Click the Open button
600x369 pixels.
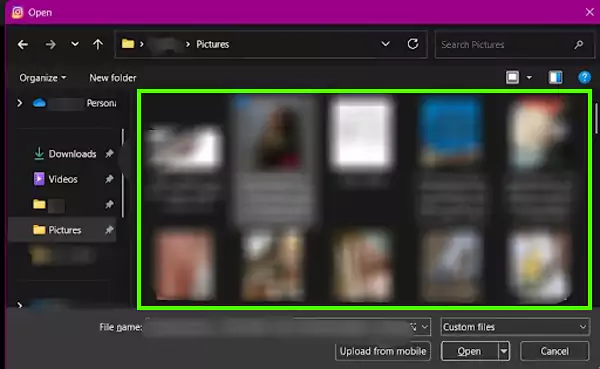[x=469, y=351]
